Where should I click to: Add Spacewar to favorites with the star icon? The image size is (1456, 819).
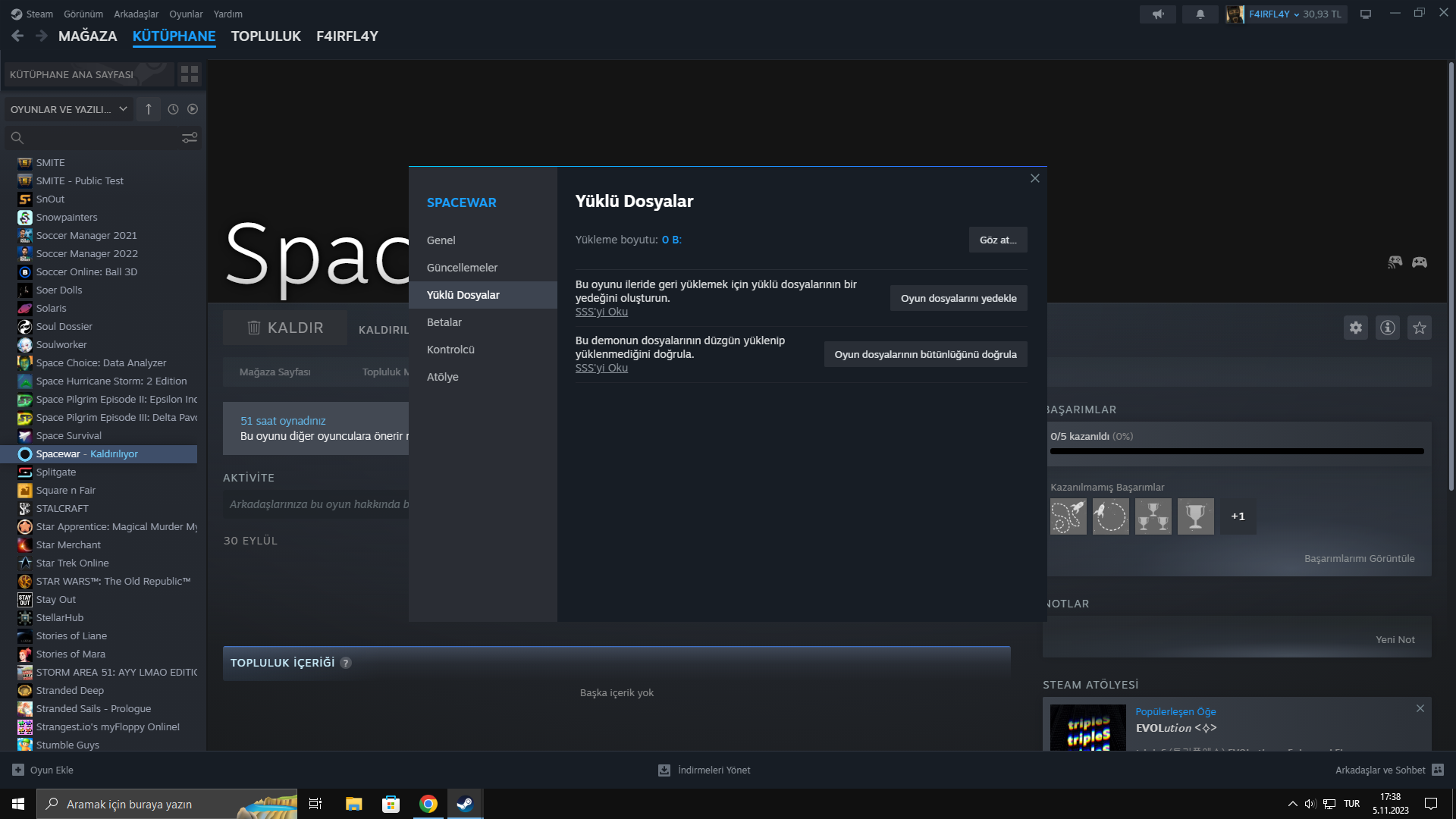pos(1419,328)
